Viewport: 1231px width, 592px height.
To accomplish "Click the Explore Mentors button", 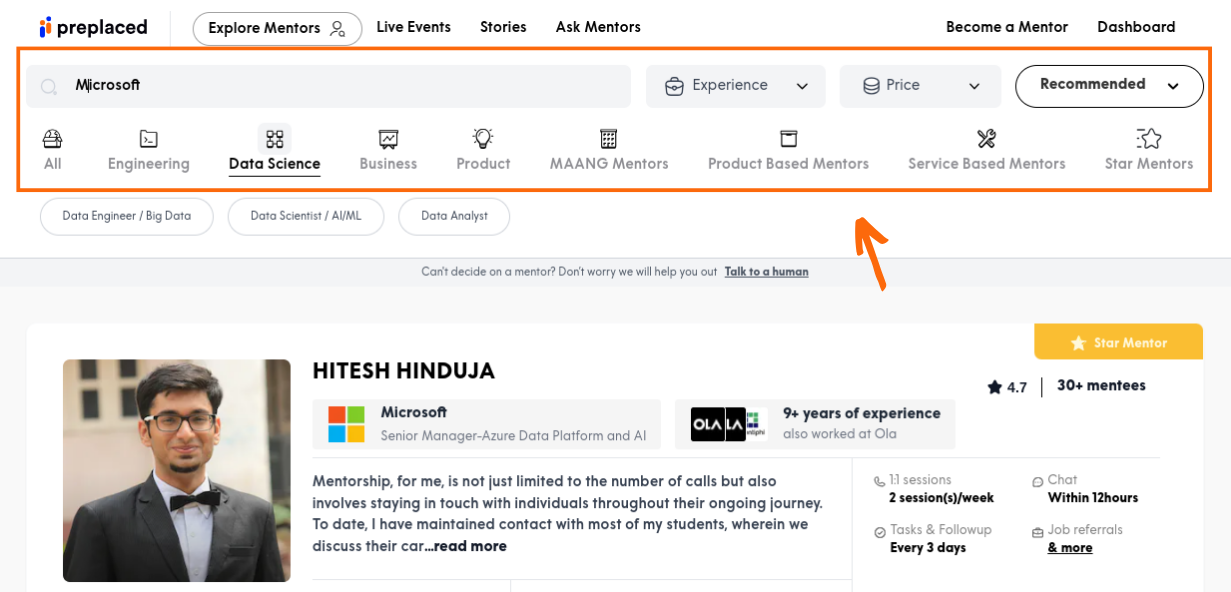I will click(277, 28).
